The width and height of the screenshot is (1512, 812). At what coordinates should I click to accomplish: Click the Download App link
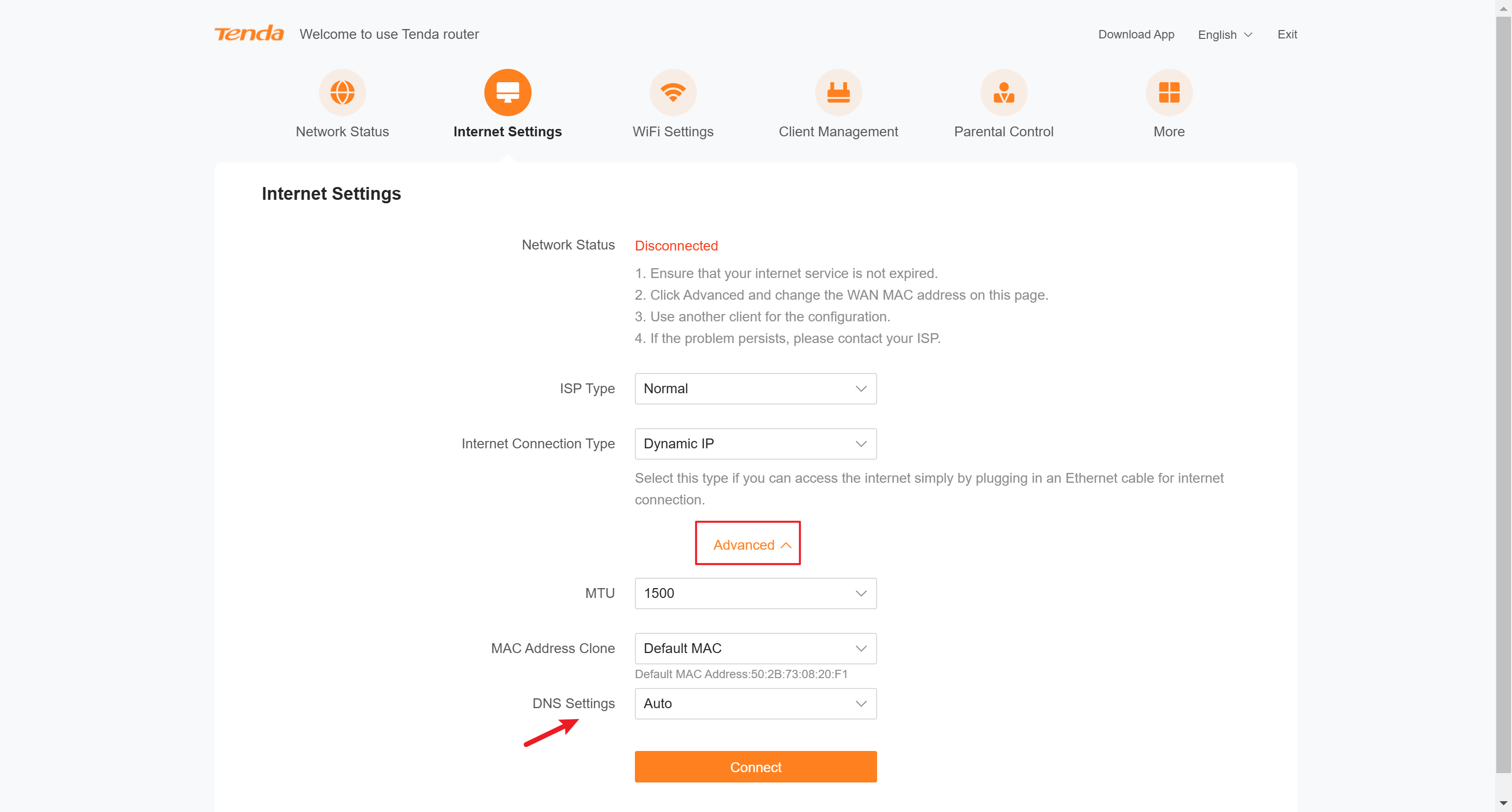tap(1136, 34)
